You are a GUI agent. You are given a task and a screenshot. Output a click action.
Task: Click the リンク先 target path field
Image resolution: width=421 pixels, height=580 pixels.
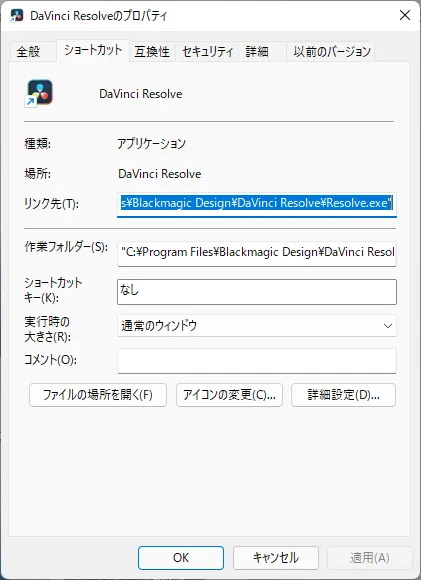(x=257, y=204)
